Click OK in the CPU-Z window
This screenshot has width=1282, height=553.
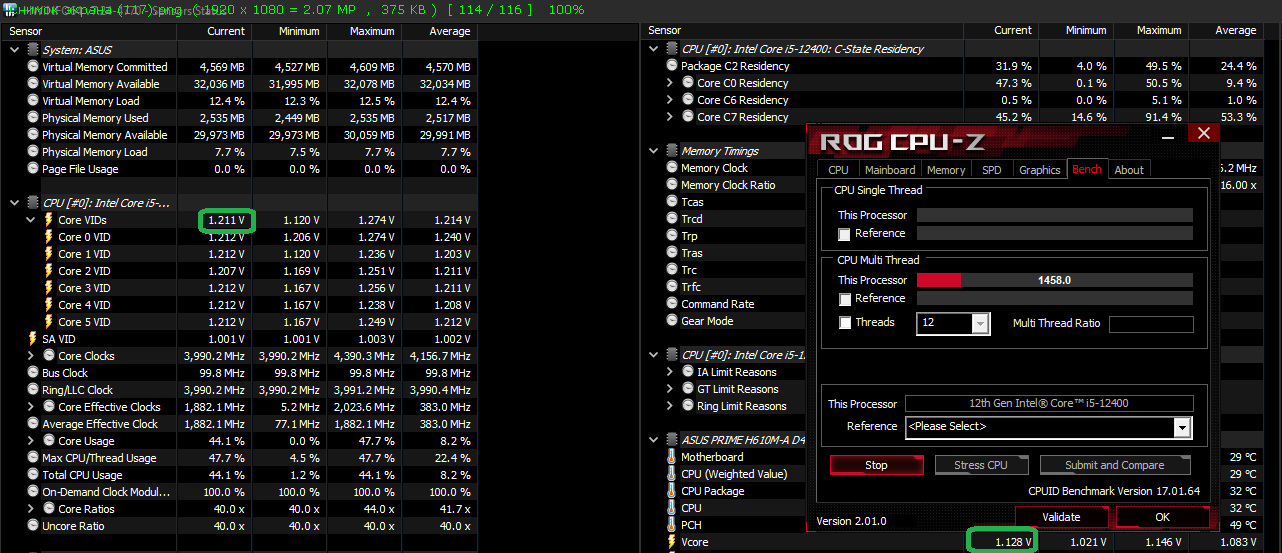pyautogui.click(x=1162, y=517)
